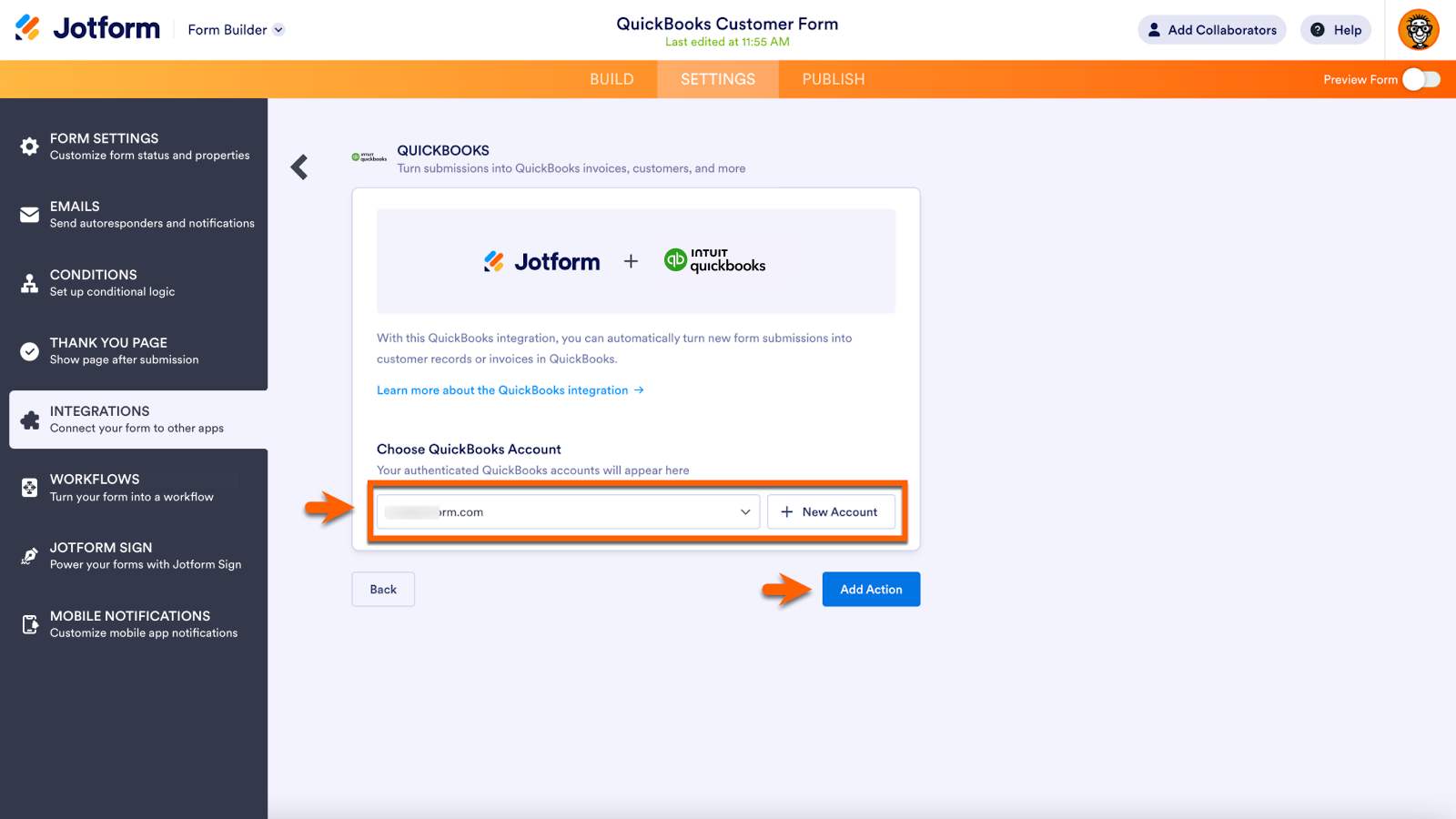Open the QuickBooks account dropdown
This screenshot has height=819, width=1456.
[x=568, y=512]
